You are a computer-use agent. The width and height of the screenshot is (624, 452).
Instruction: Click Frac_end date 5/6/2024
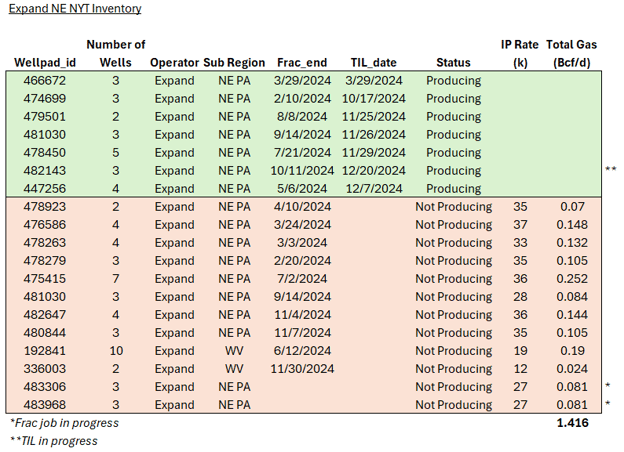(x=302, y=189)
